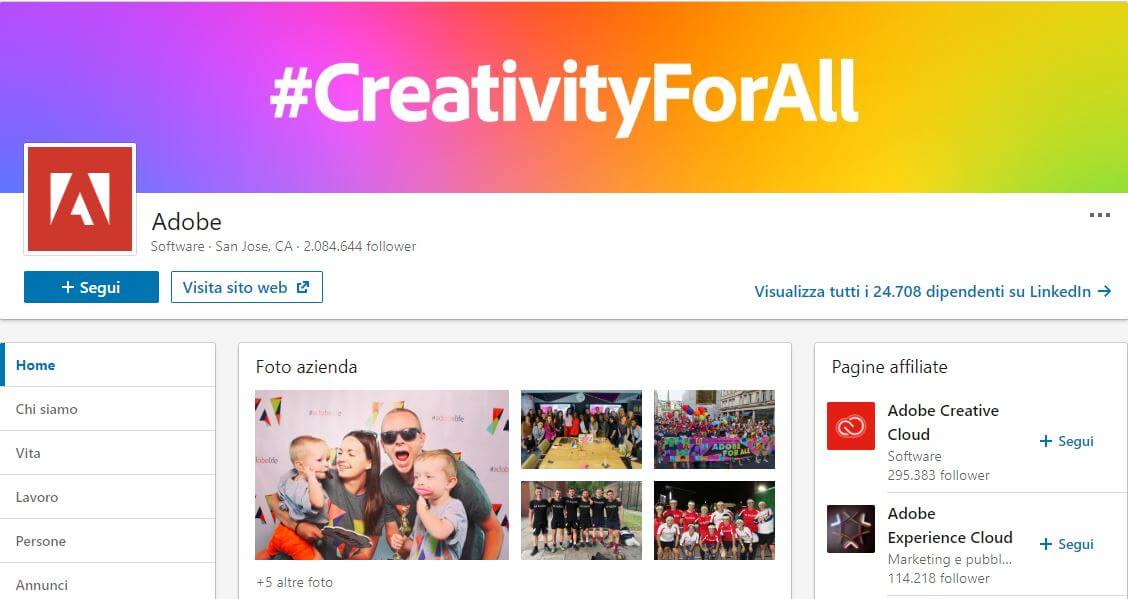The image size is (1128, 599).
Task: Open the three-dots more options menu
Action: click(1099, 215)
